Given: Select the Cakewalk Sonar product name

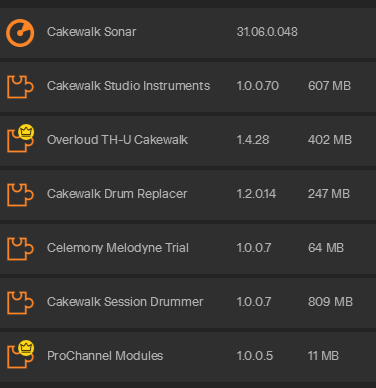Looking at the screenshot, I should [92, 32].
